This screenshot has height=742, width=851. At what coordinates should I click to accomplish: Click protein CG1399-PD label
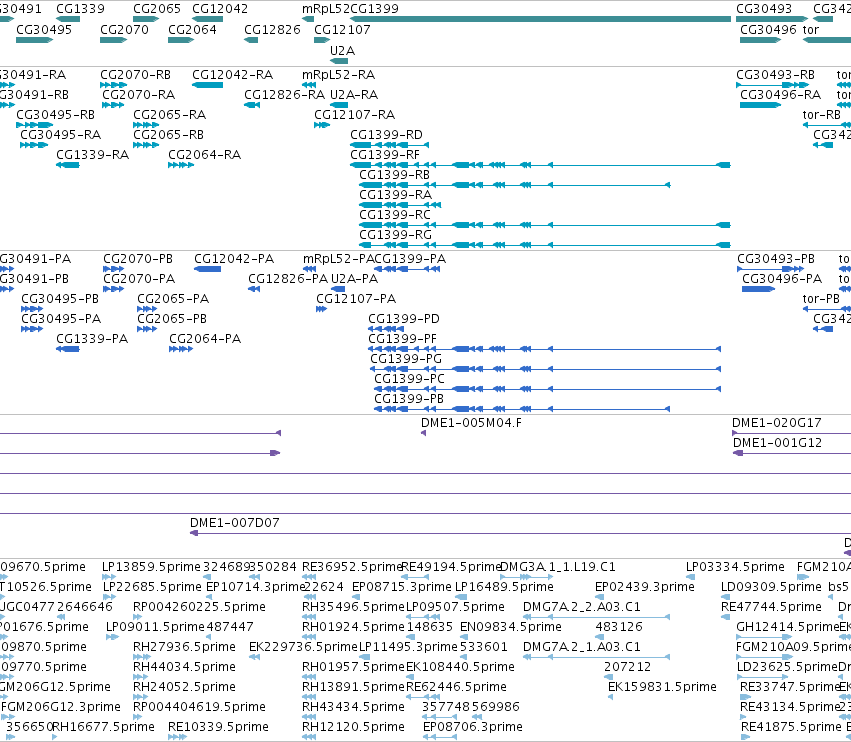point(404,319)
